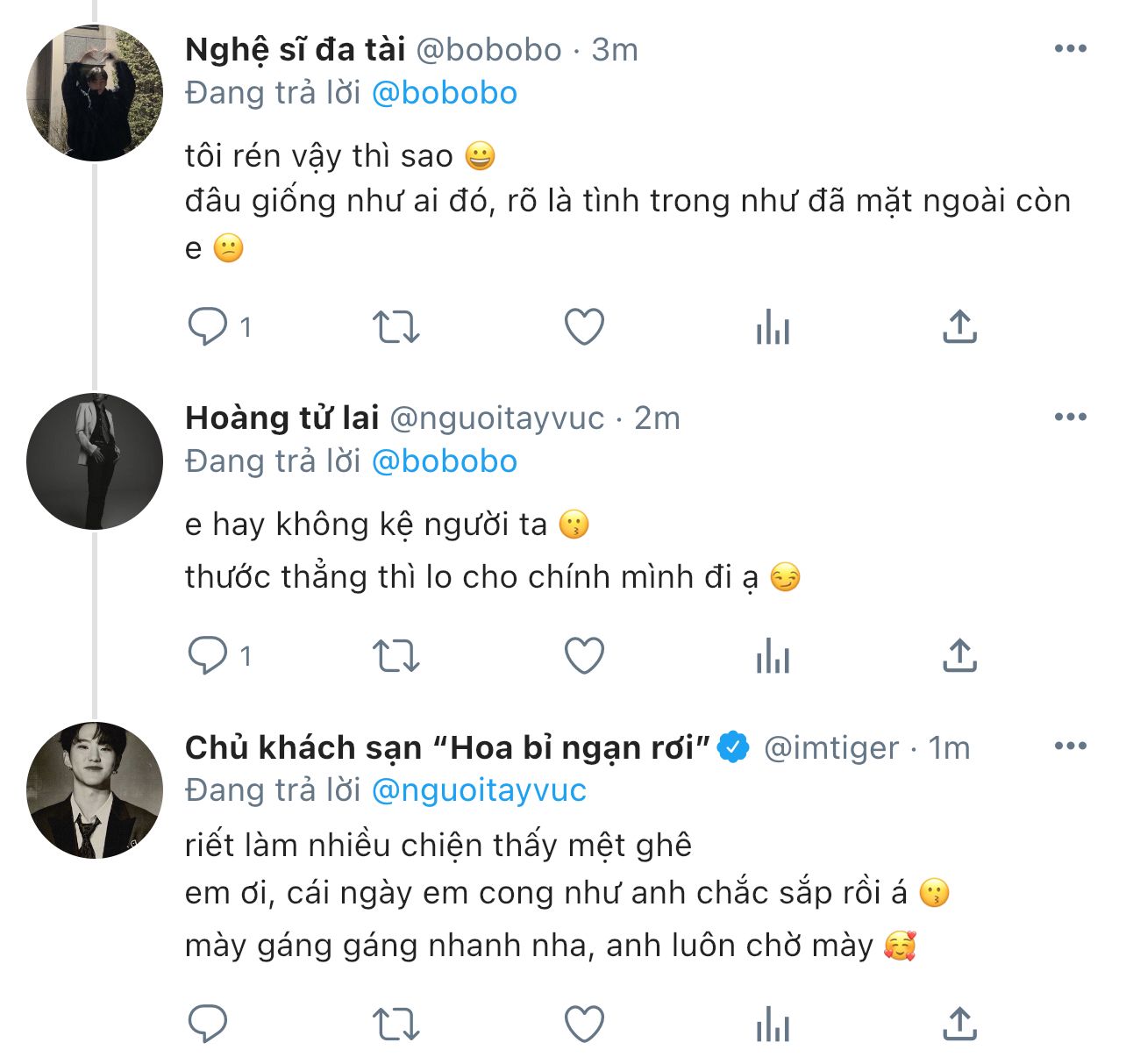The image size is (1126, 1064).
Task: View the Chủ khách sạn profile avatar
Action: [x=95, y=790]
